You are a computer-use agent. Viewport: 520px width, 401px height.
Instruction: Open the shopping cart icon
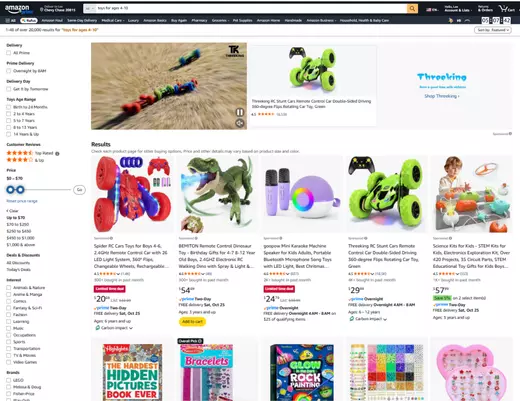tap(506, 9)
